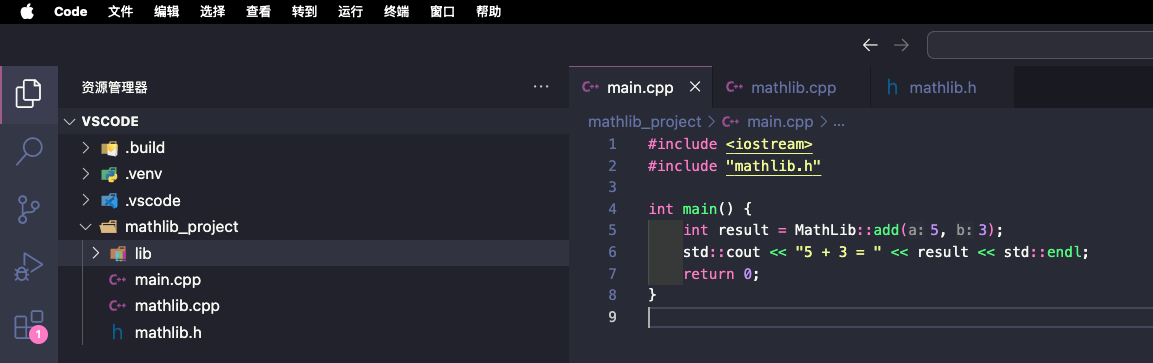1153x363 pixels.
Task: Open the Search view in activity bar
Action: coord(29,151)
